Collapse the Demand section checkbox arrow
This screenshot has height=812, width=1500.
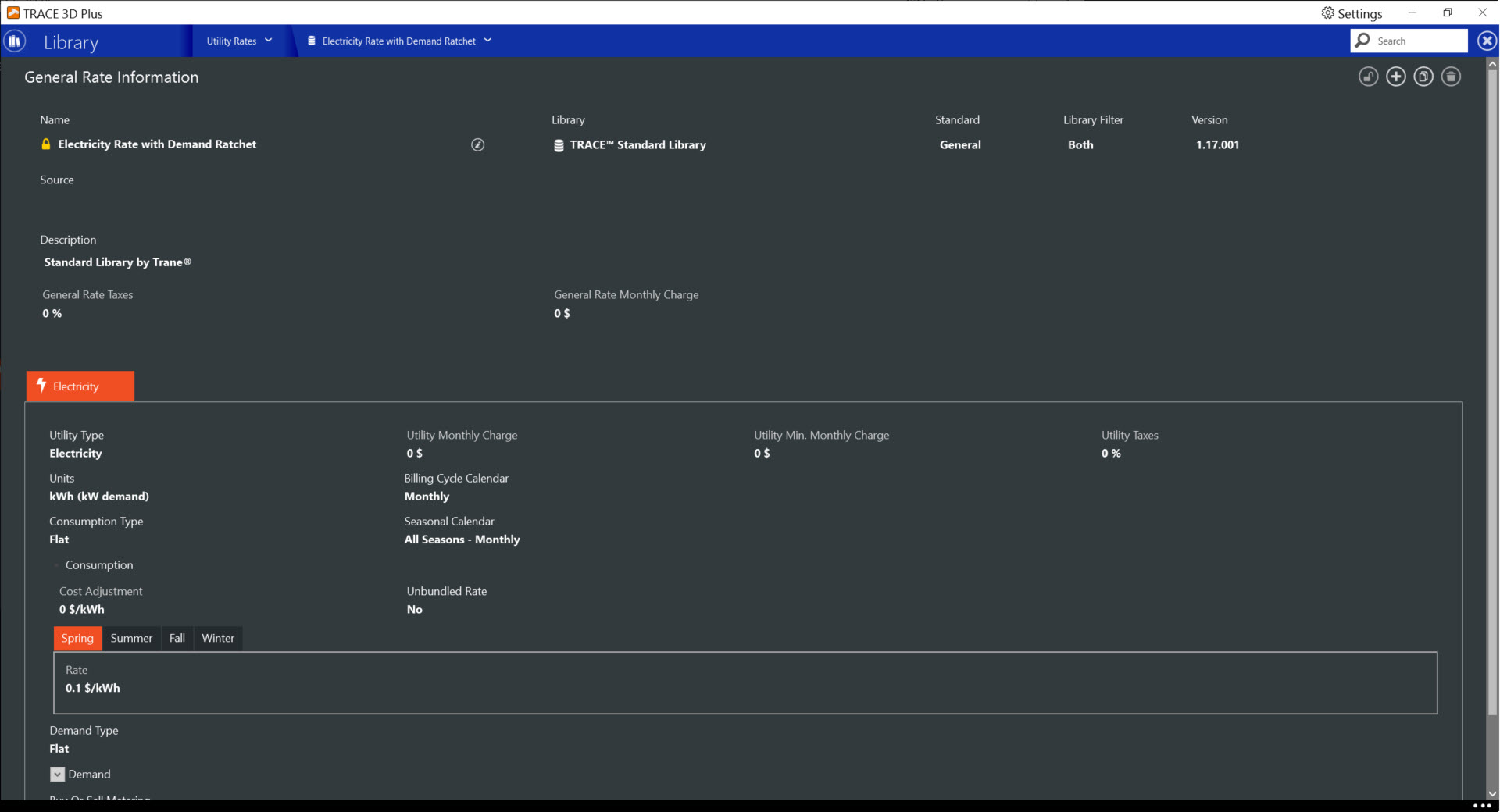click(57, 775)
